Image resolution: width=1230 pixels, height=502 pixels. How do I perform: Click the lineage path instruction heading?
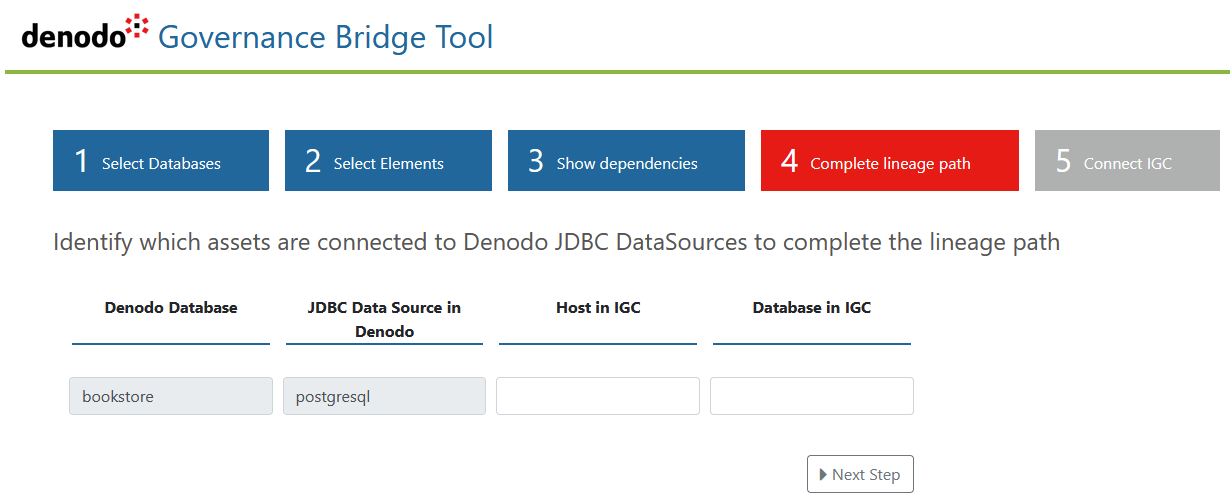point(556,243)
